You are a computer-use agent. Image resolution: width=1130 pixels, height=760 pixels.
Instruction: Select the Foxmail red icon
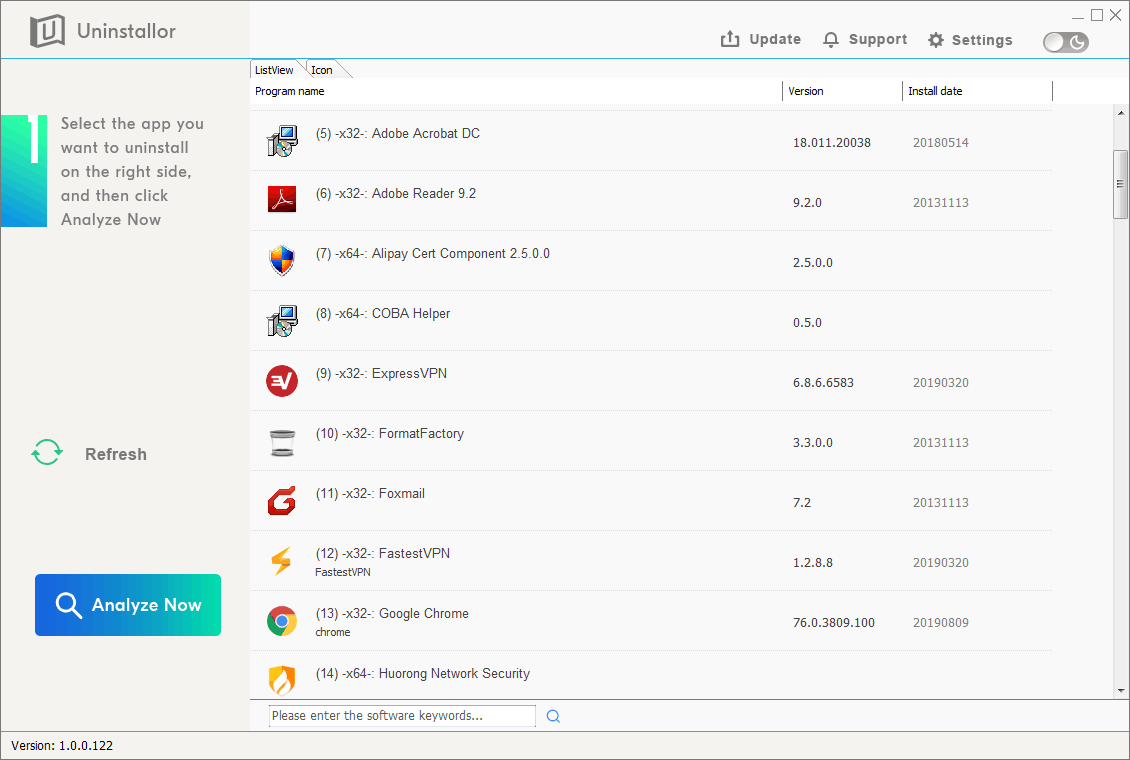[282, 501]
